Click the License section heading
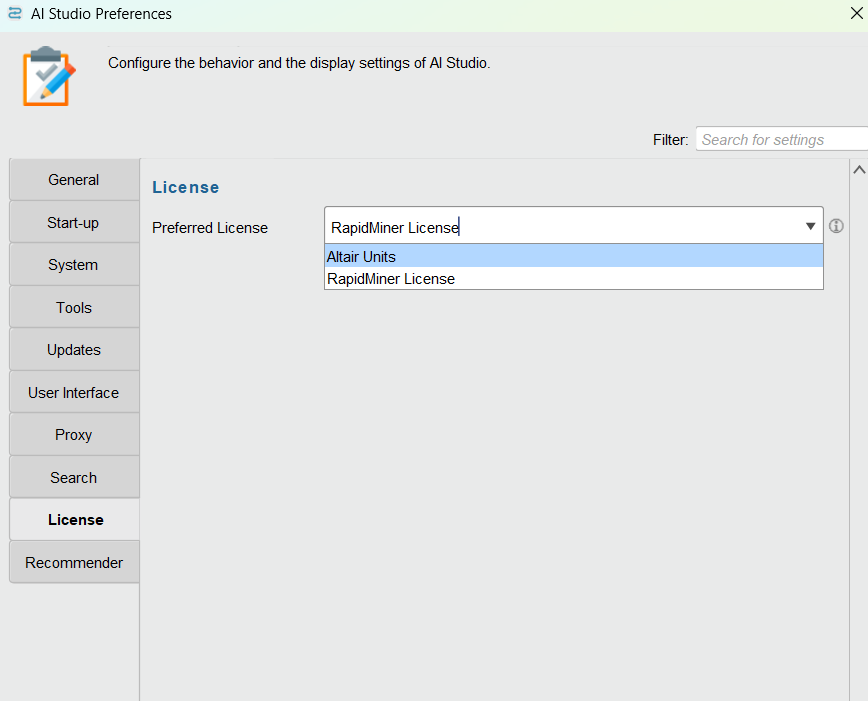 point(185,187)
